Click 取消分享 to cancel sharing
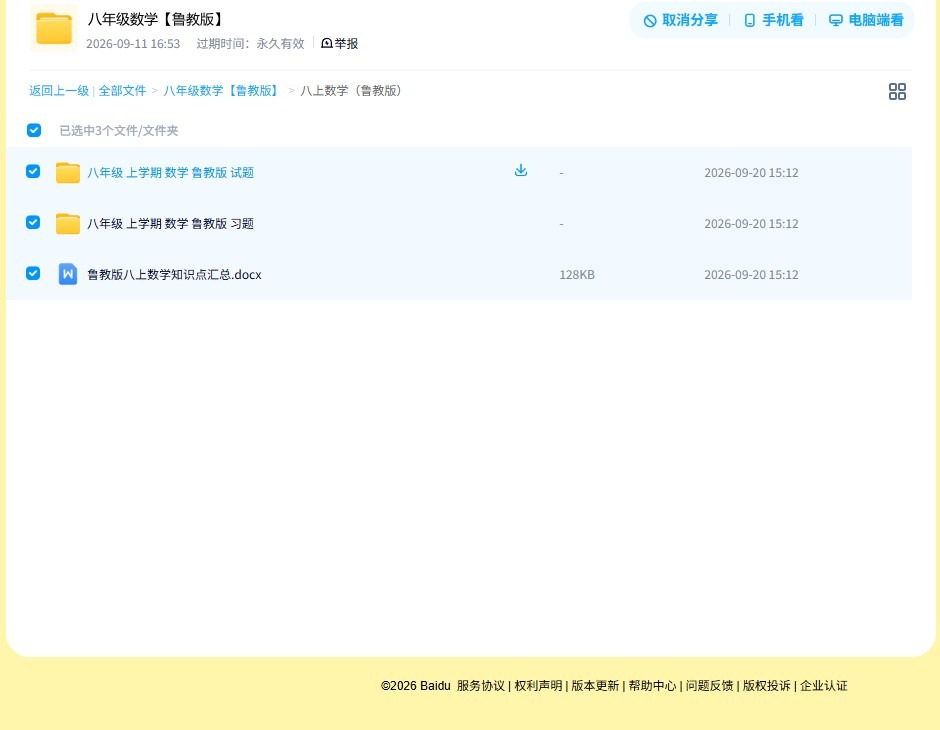Viewport: 940px width, 730px height. 680,20
